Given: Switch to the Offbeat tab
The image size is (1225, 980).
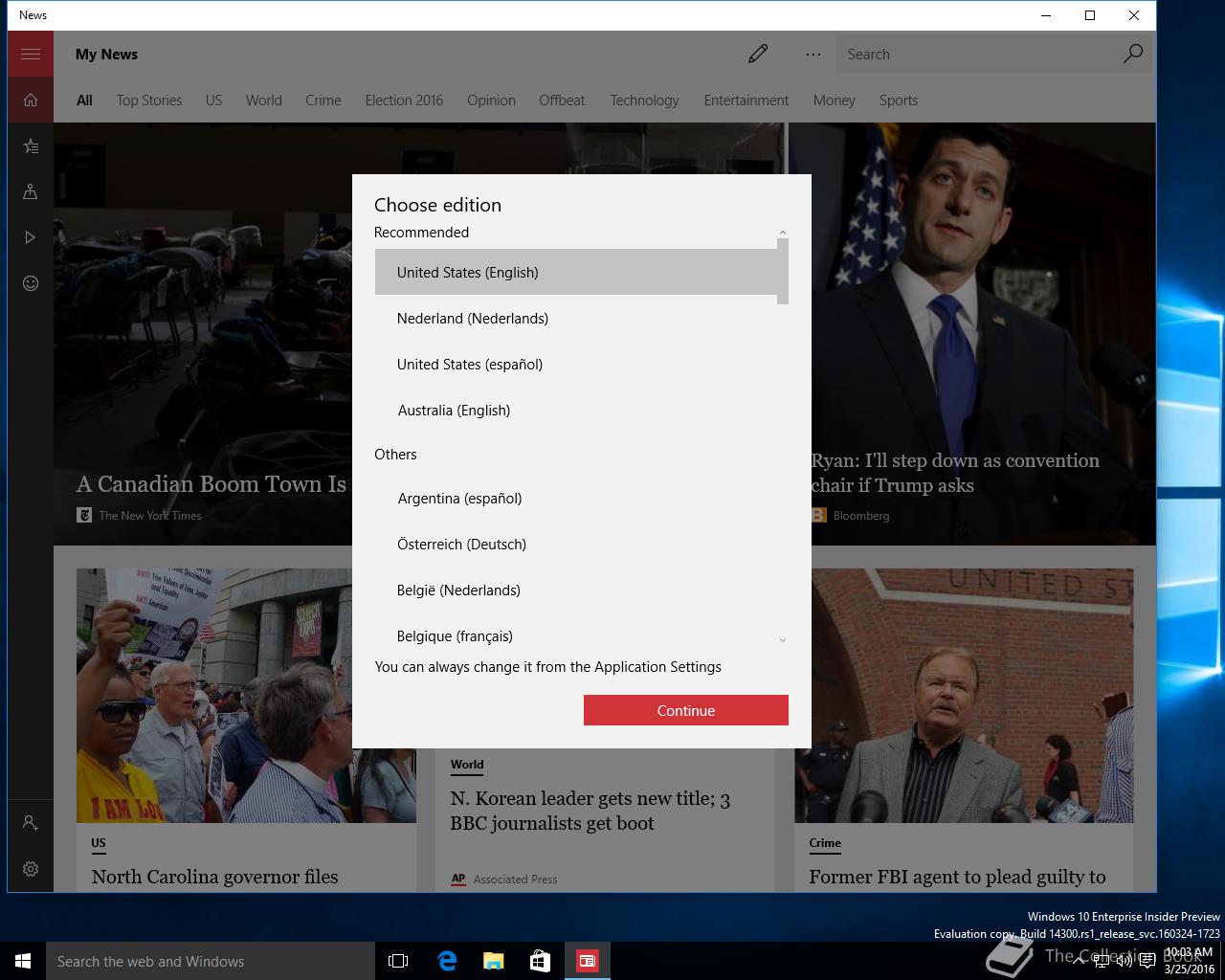Looking at the screenshot, I should point(562,100).
